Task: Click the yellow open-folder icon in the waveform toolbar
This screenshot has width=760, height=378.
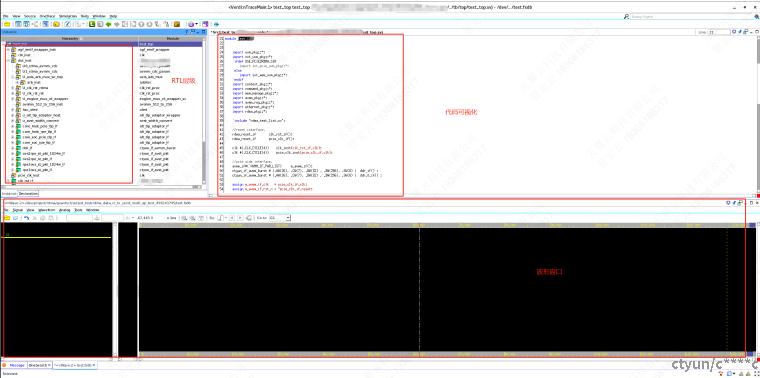Action: pyautogui.click(x=7, y=218)
